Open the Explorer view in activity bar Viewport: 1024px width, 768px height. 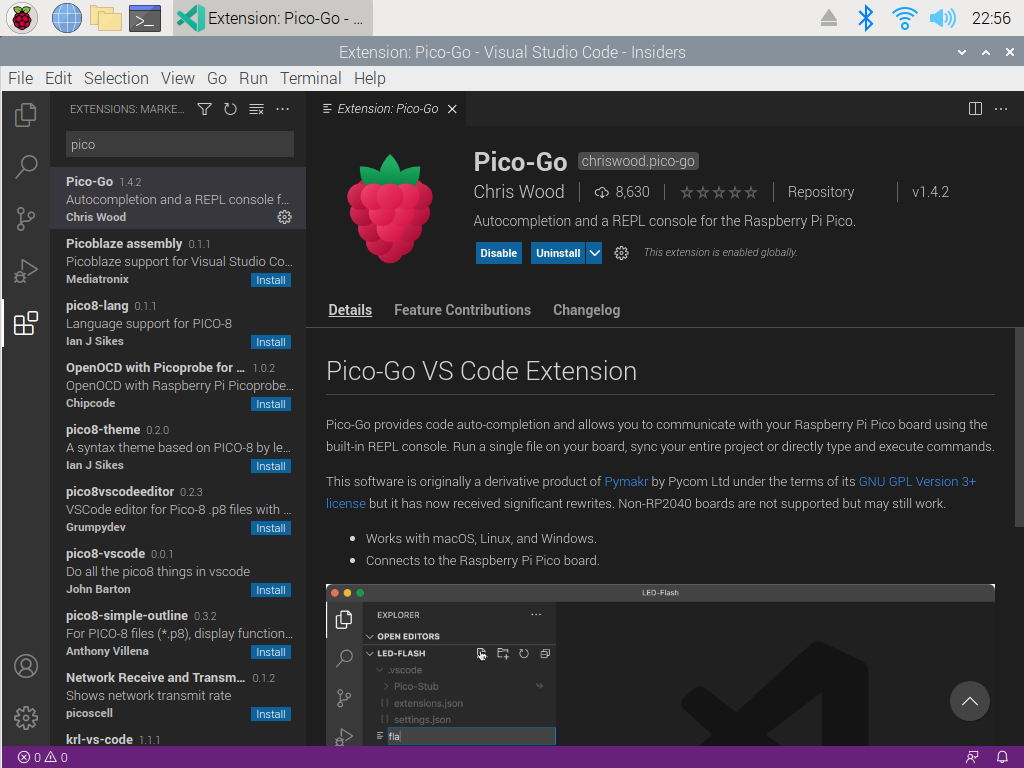[x=25, y=115]
